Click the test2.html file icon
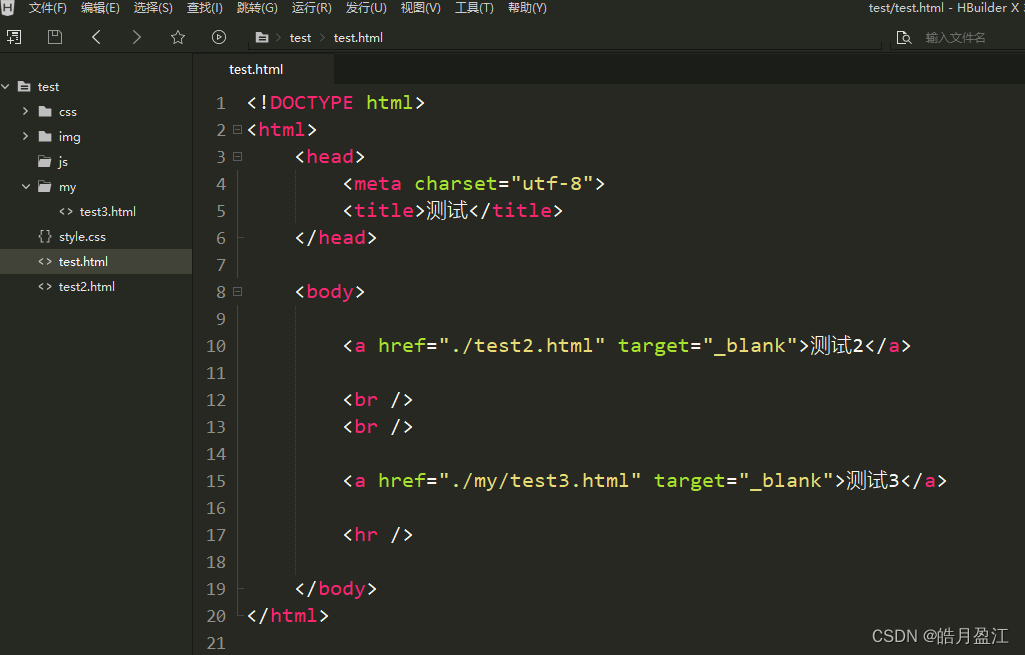The image size is (1025, 655). [45, 286]
